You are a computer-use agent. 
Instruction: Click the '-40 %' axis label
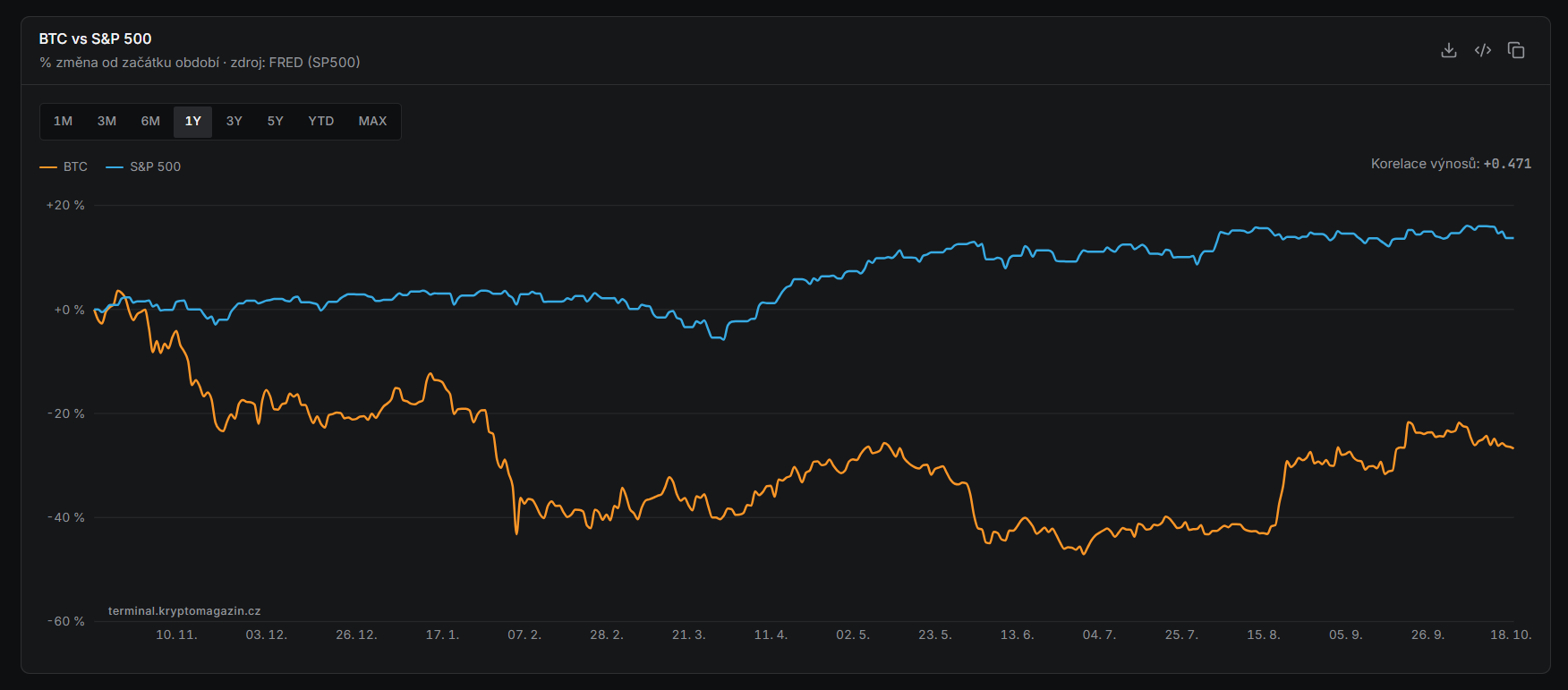pos(65,517)
